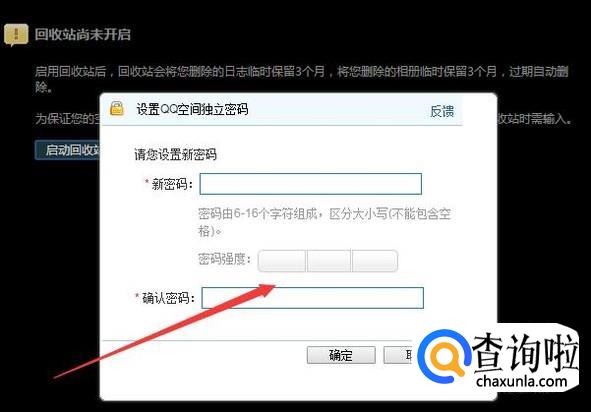Viewport: 591px width, 412px height.
Task: Open the 反馈 feedback link
Action: [442, 111]
